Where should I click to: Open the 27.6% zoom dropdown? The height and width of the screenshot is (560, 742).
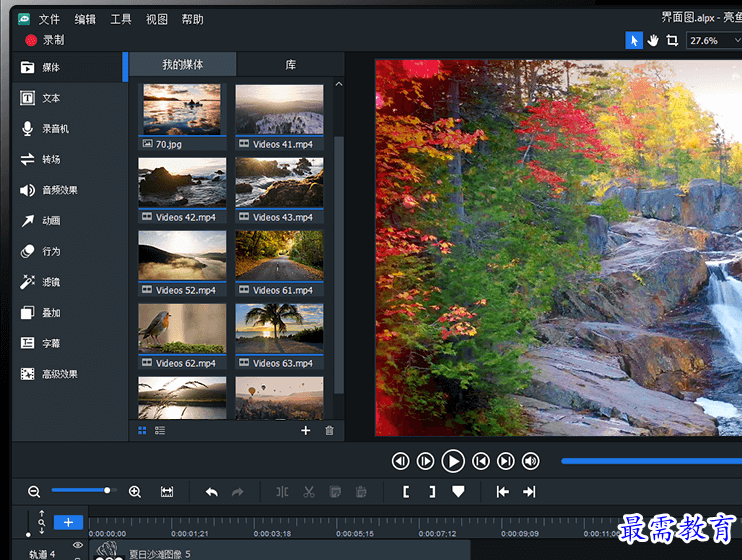pyautogui.click(x=714, y=41)
